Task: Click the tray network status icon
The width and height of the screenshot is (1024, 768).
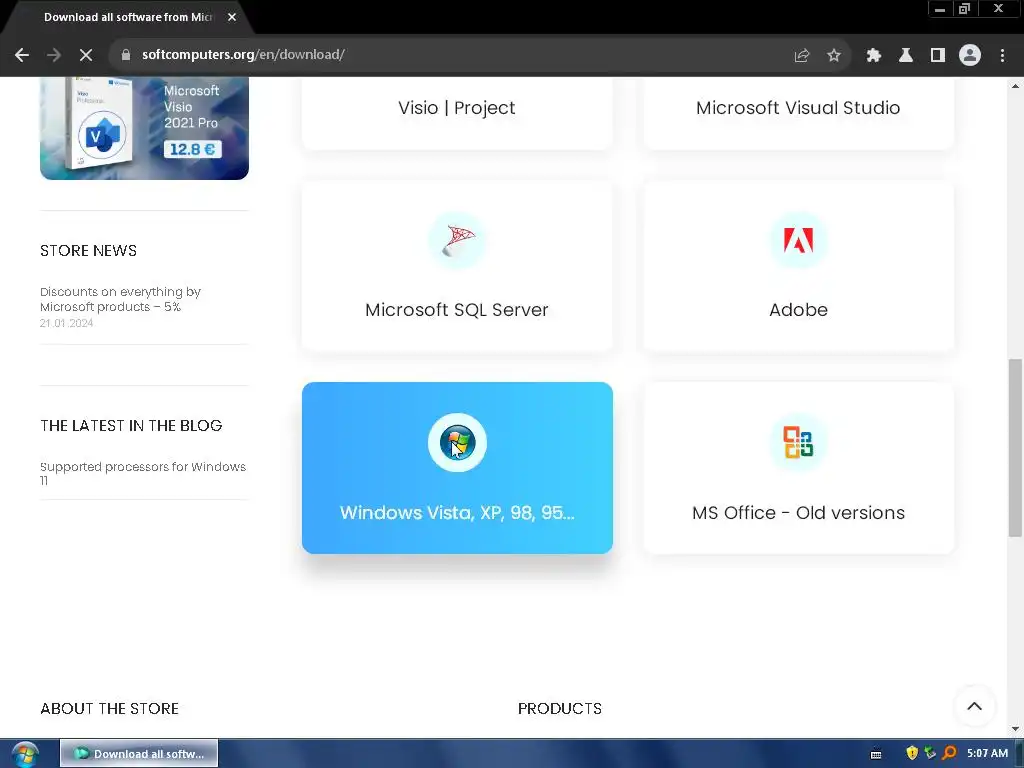Action: tap(930, 753)
